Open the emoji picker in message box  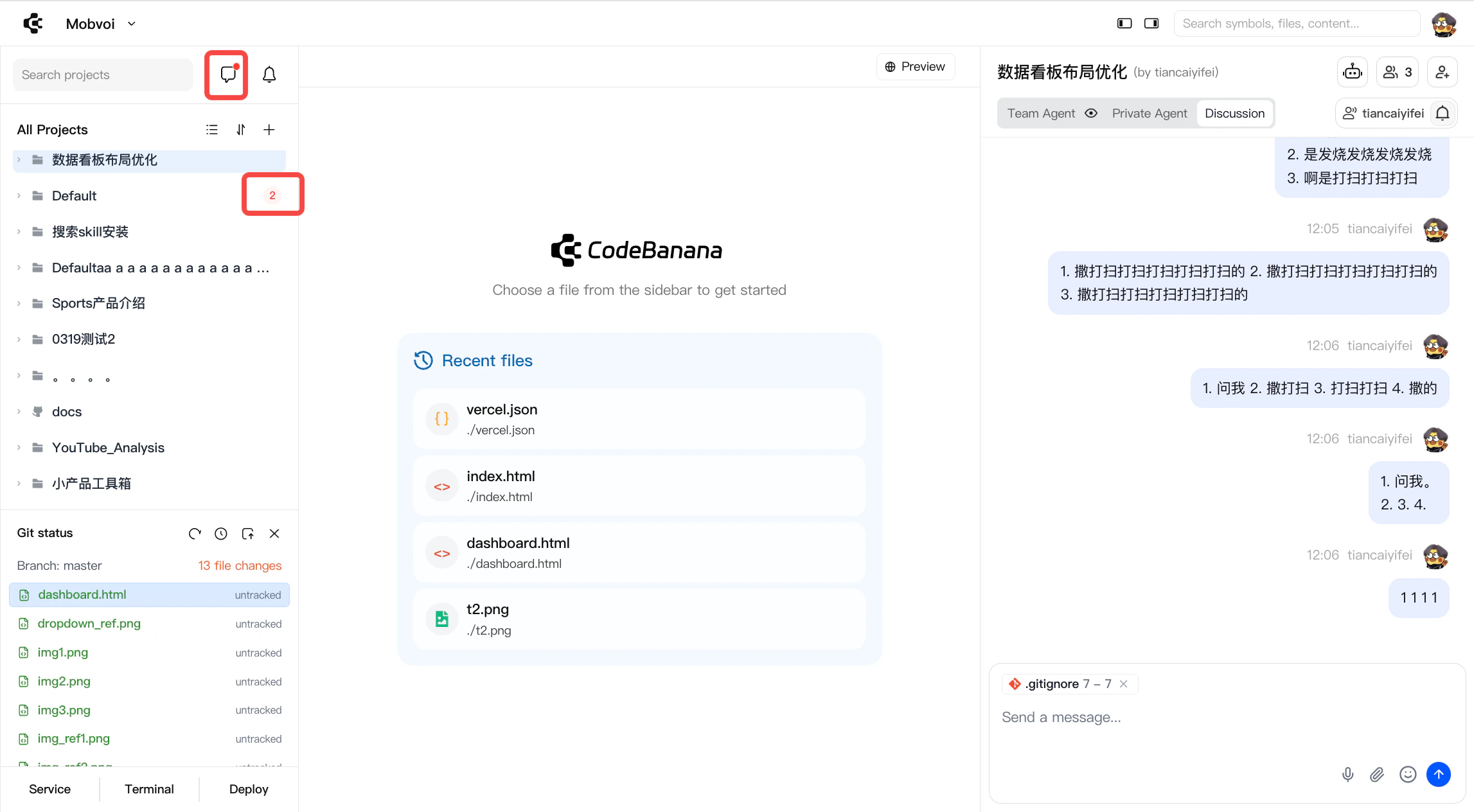1407,774
